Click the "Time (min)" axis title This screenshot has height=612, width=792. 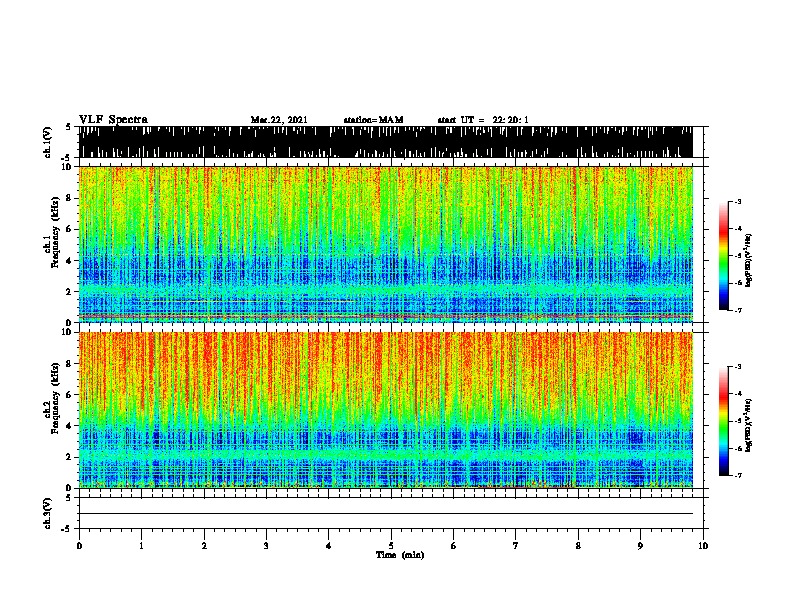(400, 555)
